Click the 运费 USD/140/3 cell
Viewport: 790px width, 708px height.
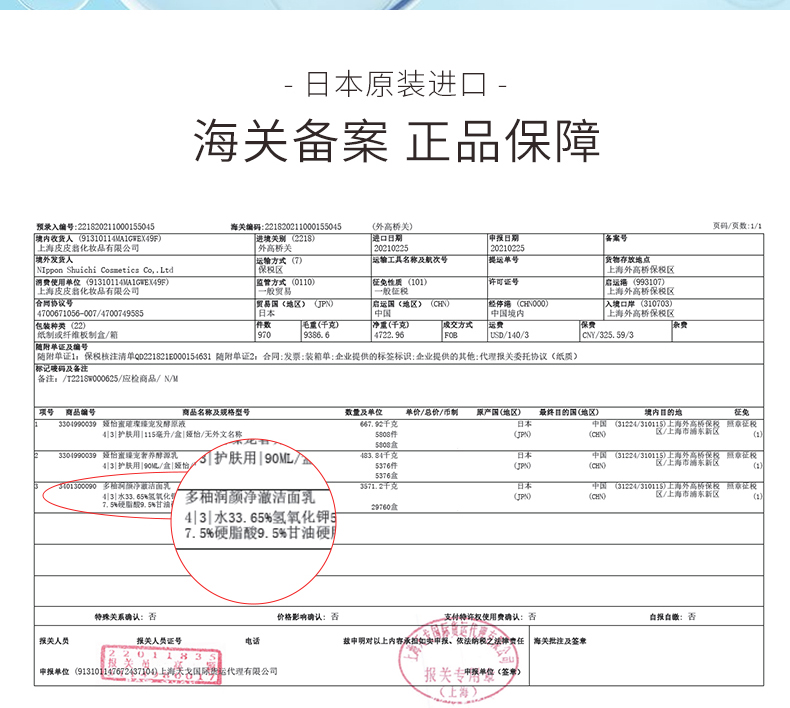(534, 331)
